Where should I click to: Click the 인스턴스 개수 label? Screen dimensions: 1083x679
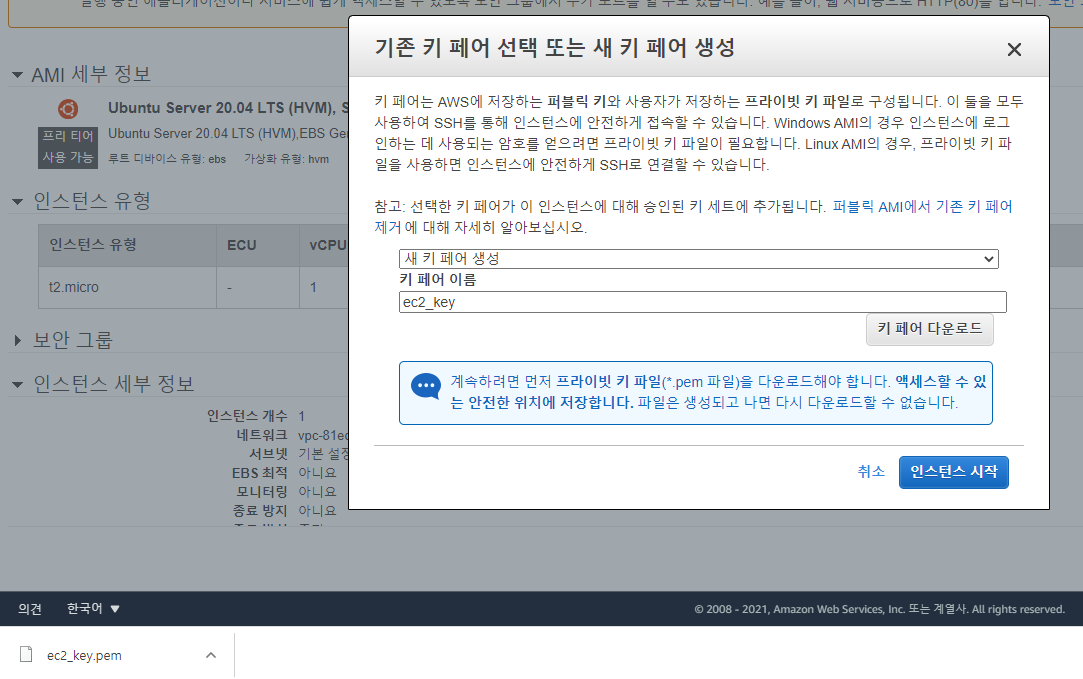point(247,416)
